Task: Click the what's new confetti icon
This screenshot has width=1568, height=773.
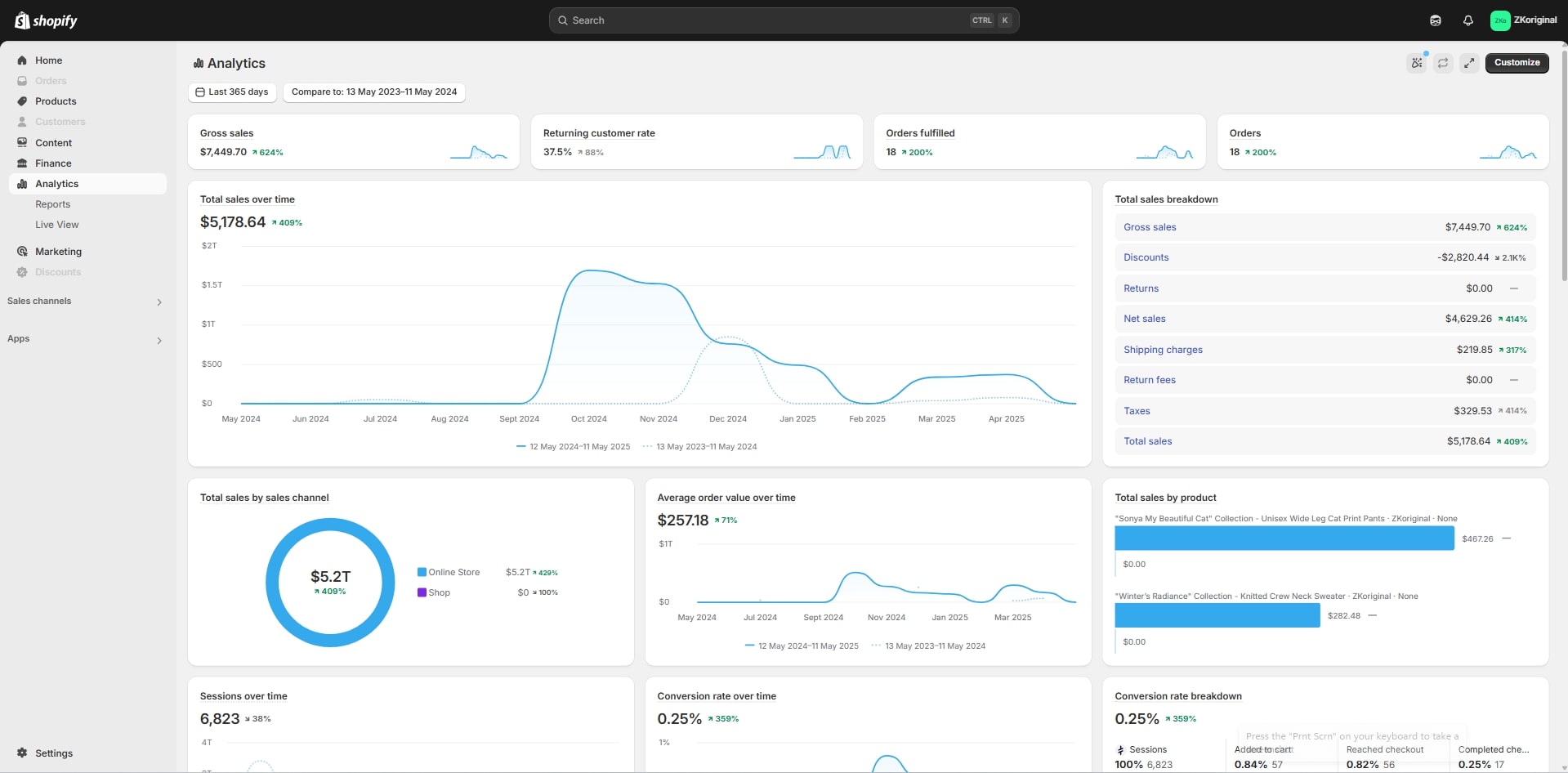Action: 1417,63
